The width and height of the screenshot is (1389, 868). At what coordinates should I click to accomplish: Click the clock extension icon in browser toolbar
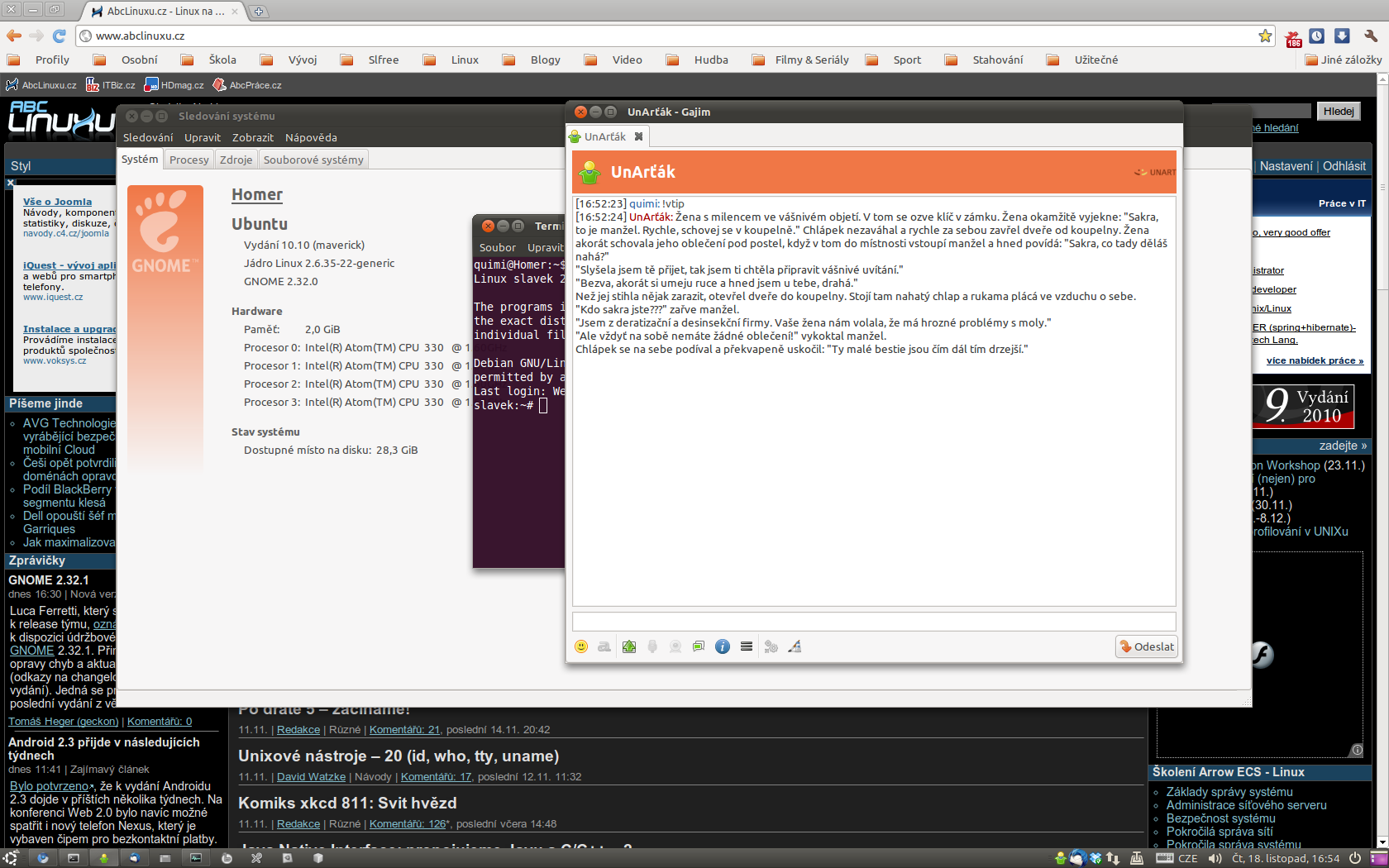tap(1317, 36)
